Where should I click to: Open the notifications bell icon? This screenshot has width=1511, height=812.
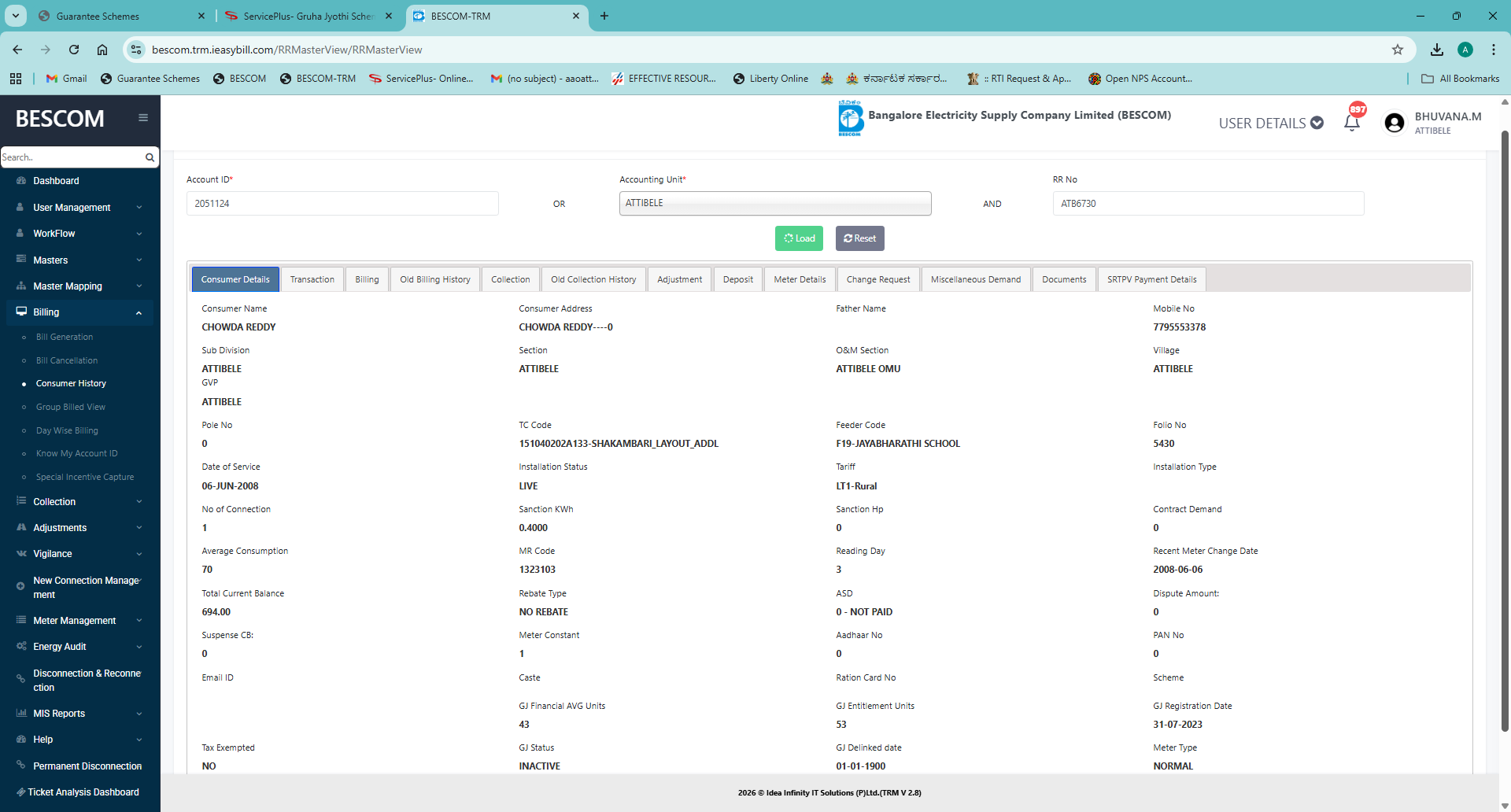(x=1352, y=123)
